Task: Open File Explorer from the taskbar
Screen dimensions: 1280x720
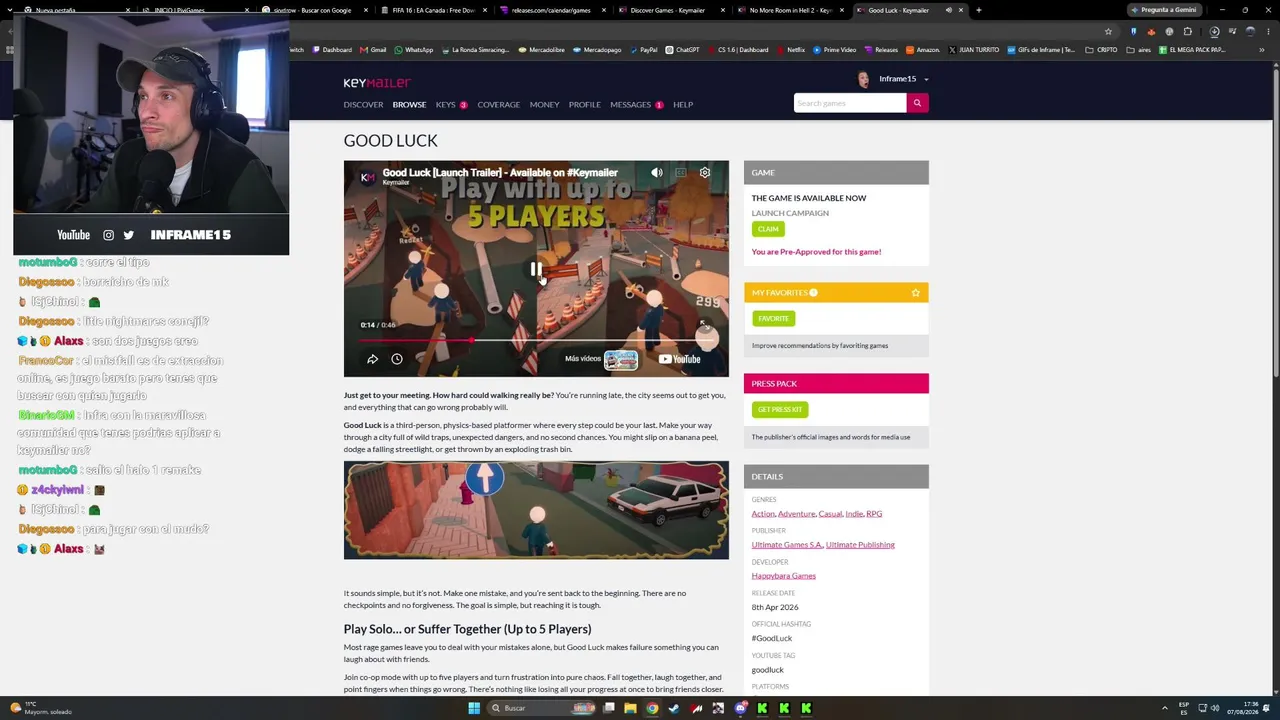Action: [x=630, y=708]
